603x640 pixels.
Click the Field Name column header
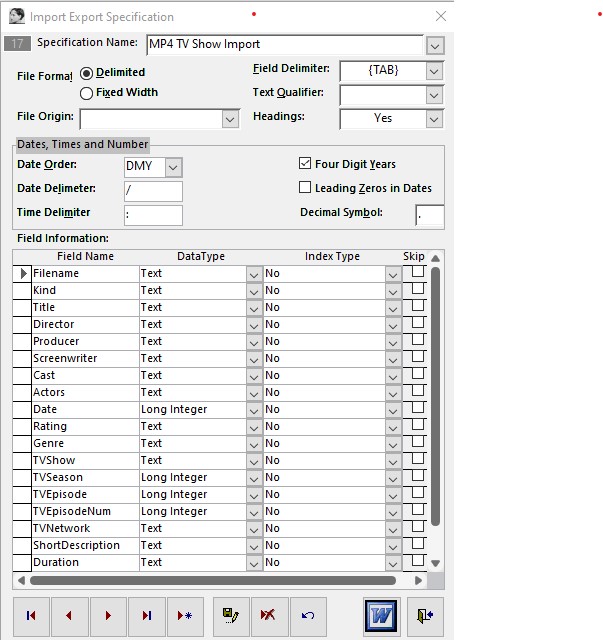pyautogui.click(x=85, y=256)
